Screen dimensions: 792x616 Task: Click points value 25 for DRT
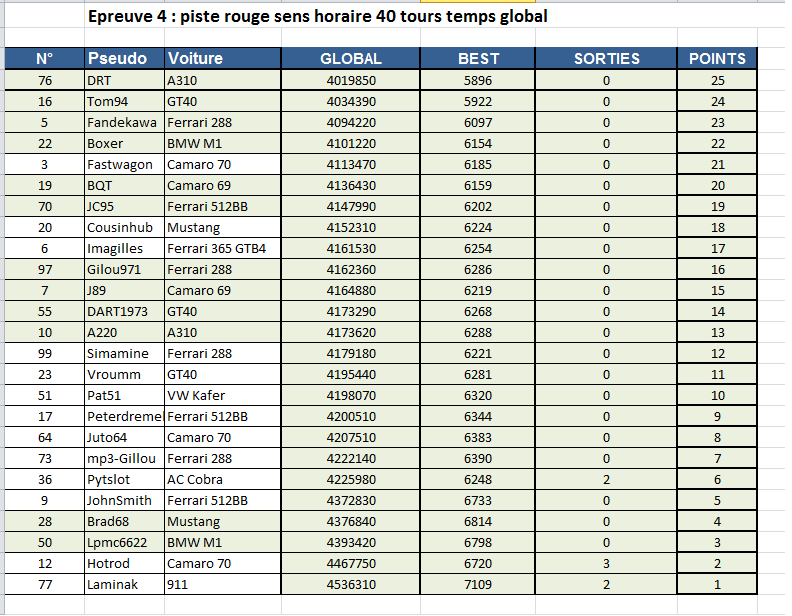point(717,80)
